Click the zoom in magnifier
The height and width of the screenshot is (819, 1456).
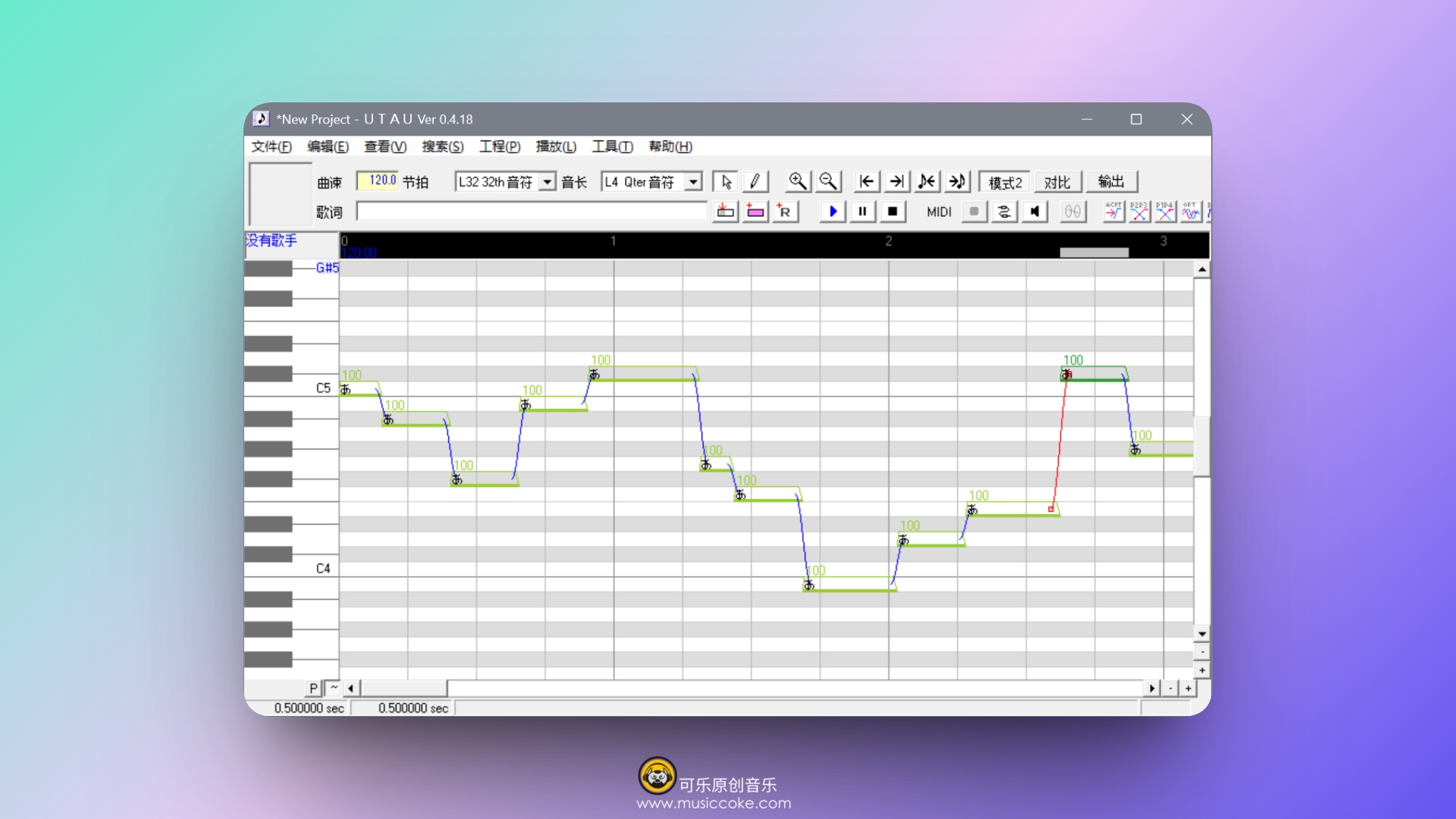[x=798, y=182]
